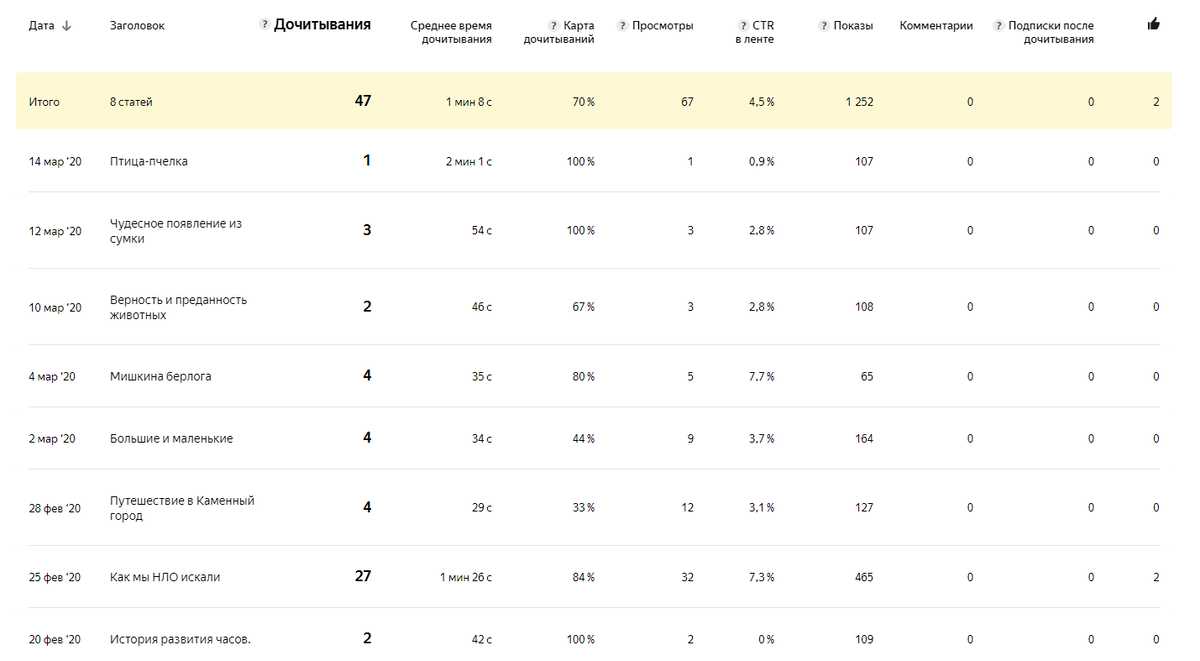
Task: Open the "Мишкина берлога" article
Action: pos(160,377)
